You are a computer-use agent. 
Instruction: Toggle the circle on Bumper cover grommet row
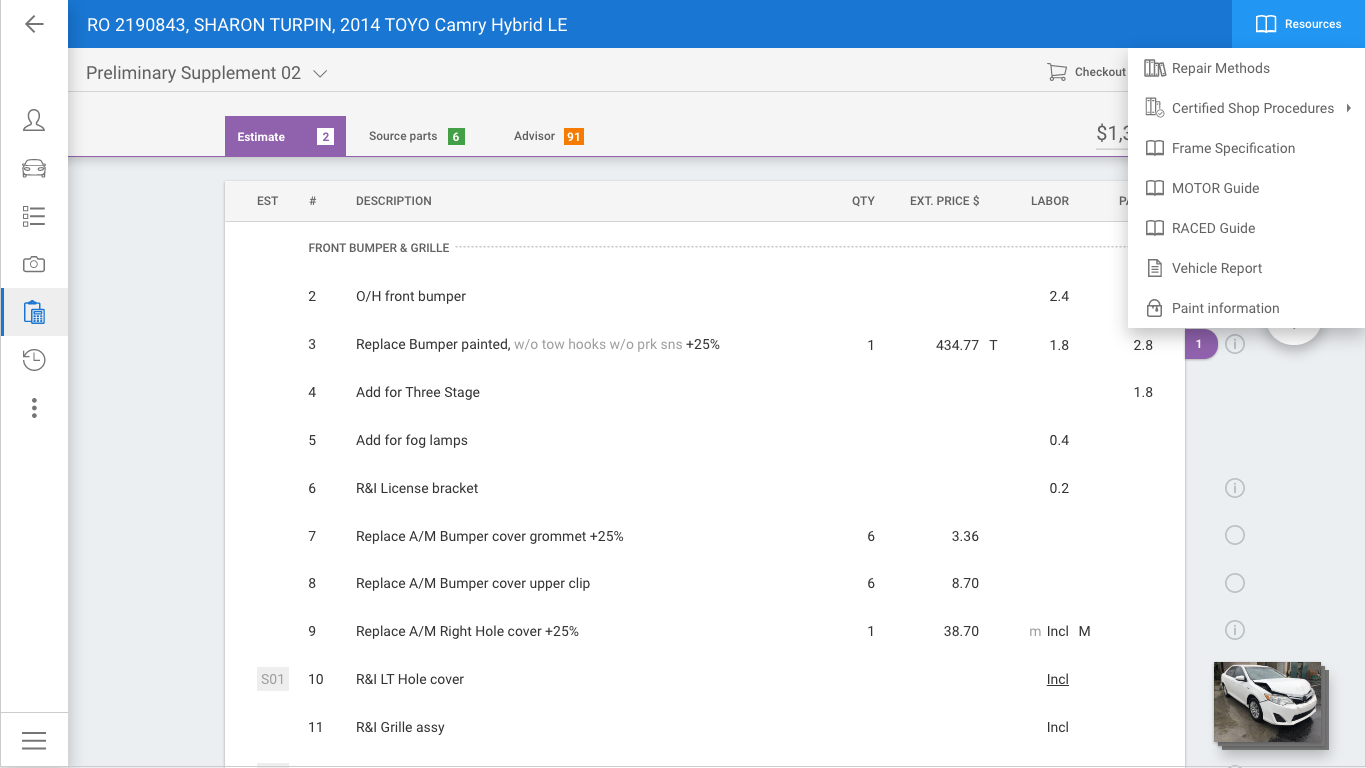coord(1235,536)
